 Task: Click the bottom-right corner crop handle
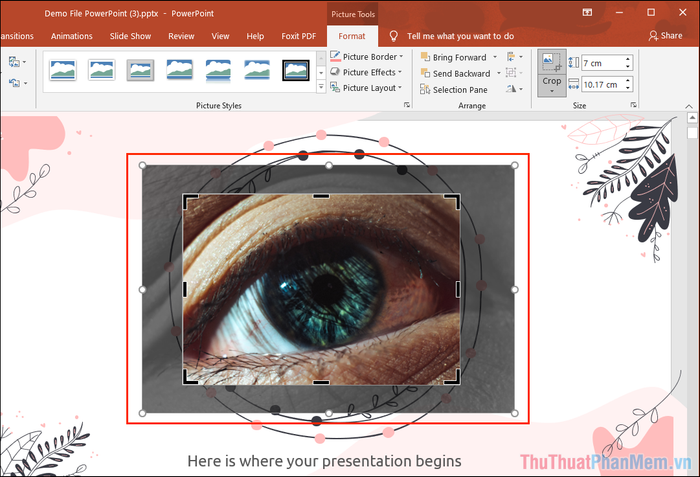pyautogui.click(x=453, y=378)
